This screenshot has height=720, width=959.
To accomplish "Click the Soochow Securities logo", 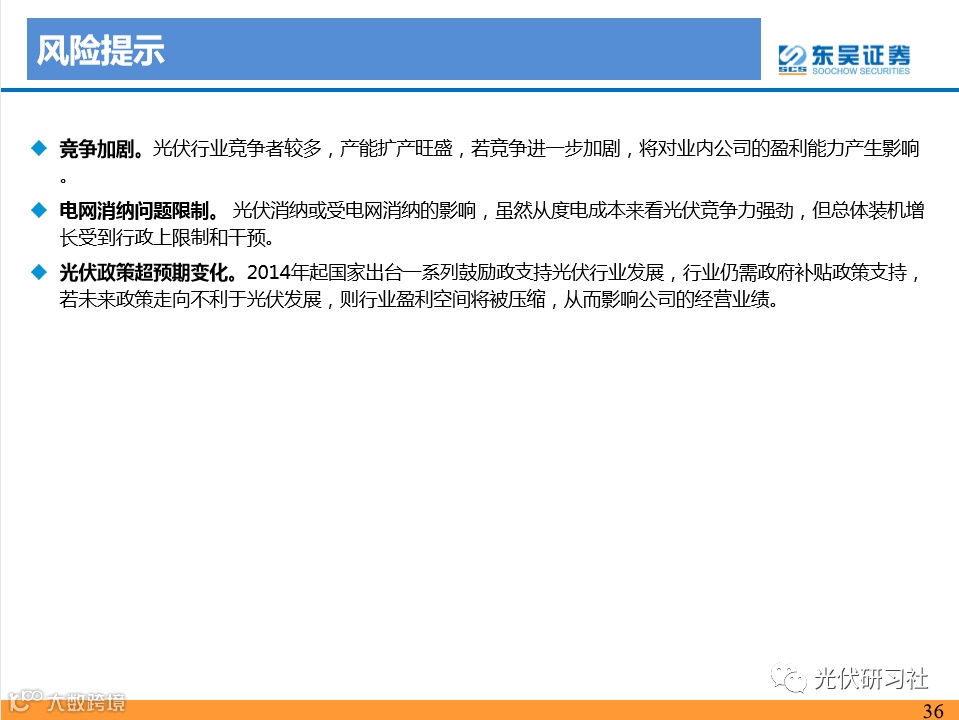I will point(844,59).
